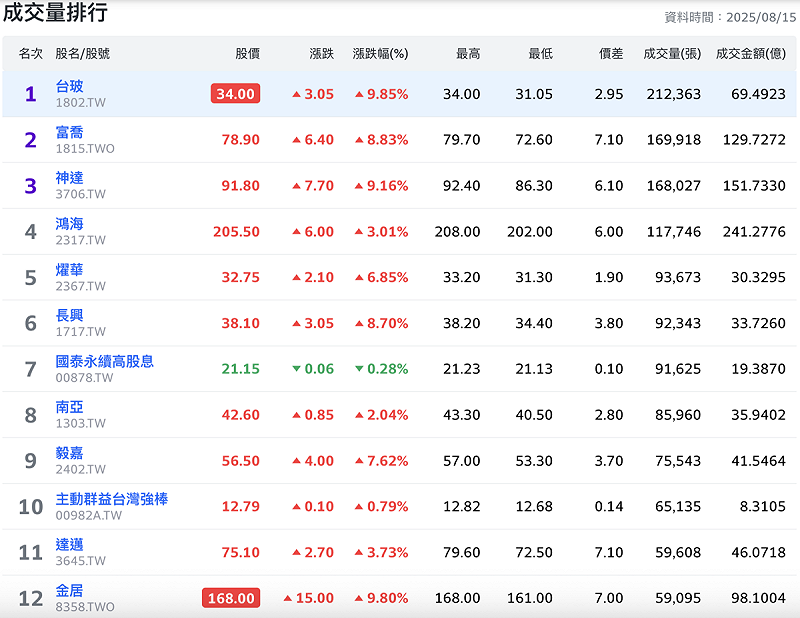Open the 鴻海 stock link
The width and height of the screenshot is (800, 618).
tap(69, 224)
